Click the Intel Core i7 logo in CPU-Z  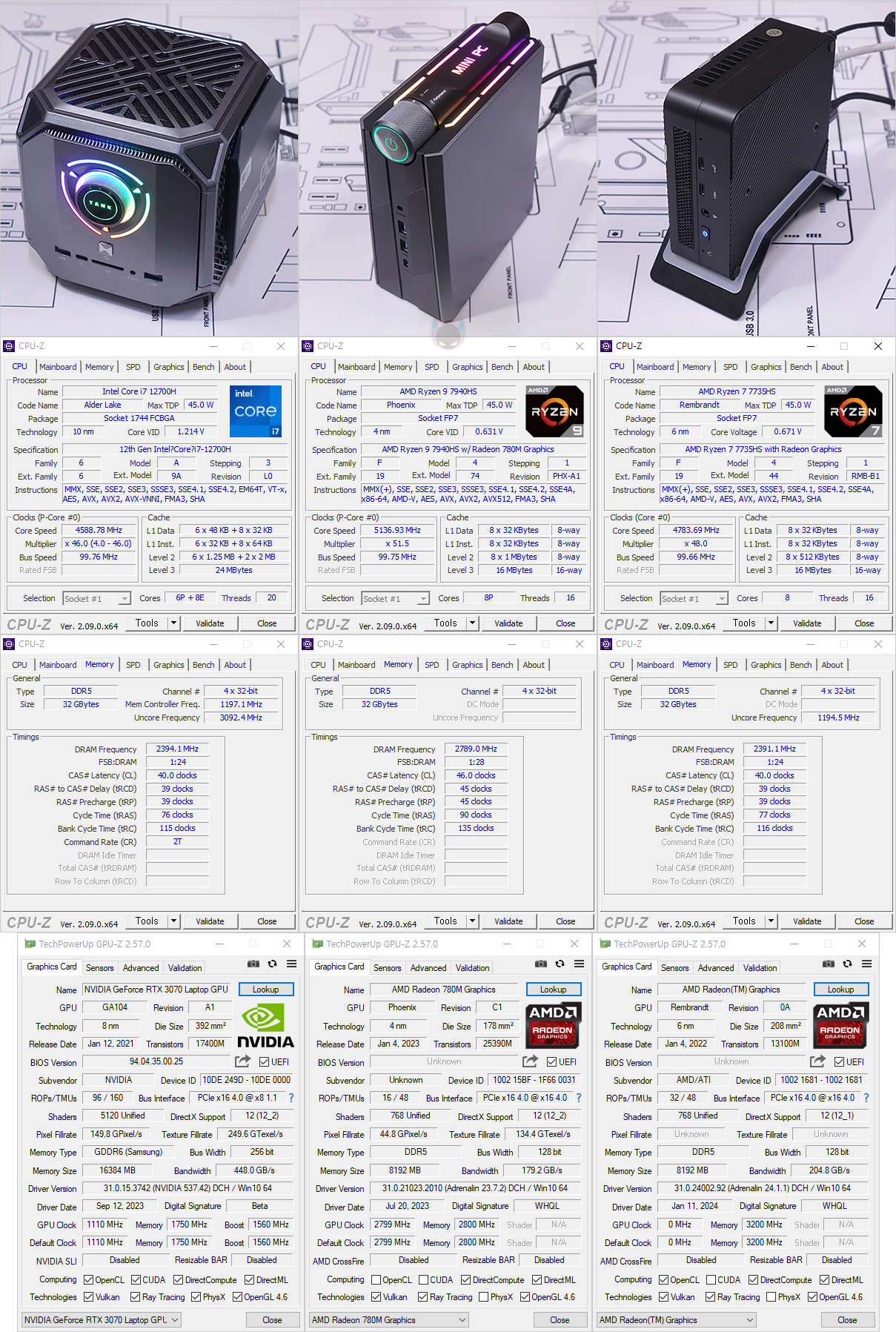[x=256, y=411]
